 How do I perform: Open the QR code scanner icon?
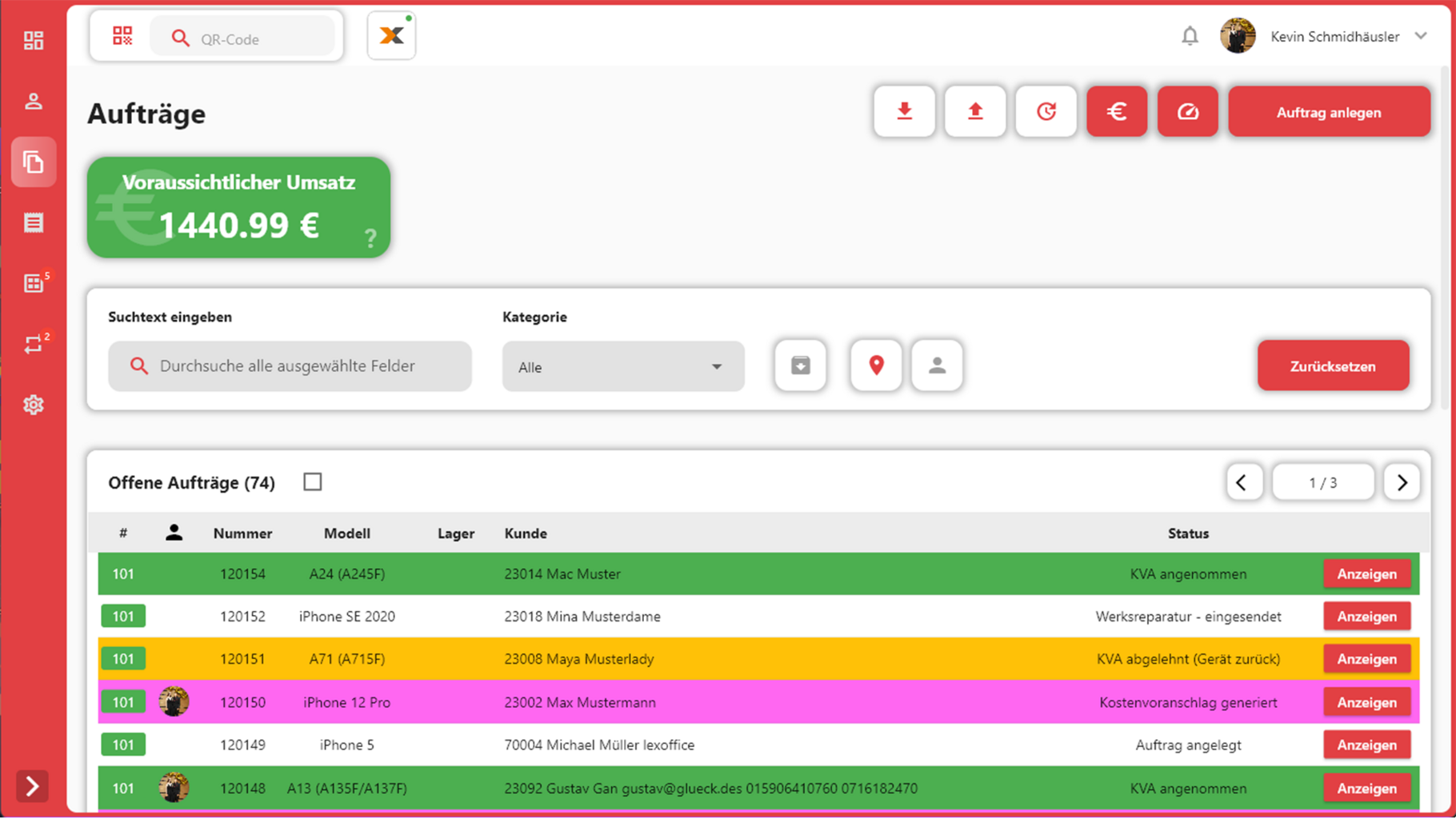(122, 36)
